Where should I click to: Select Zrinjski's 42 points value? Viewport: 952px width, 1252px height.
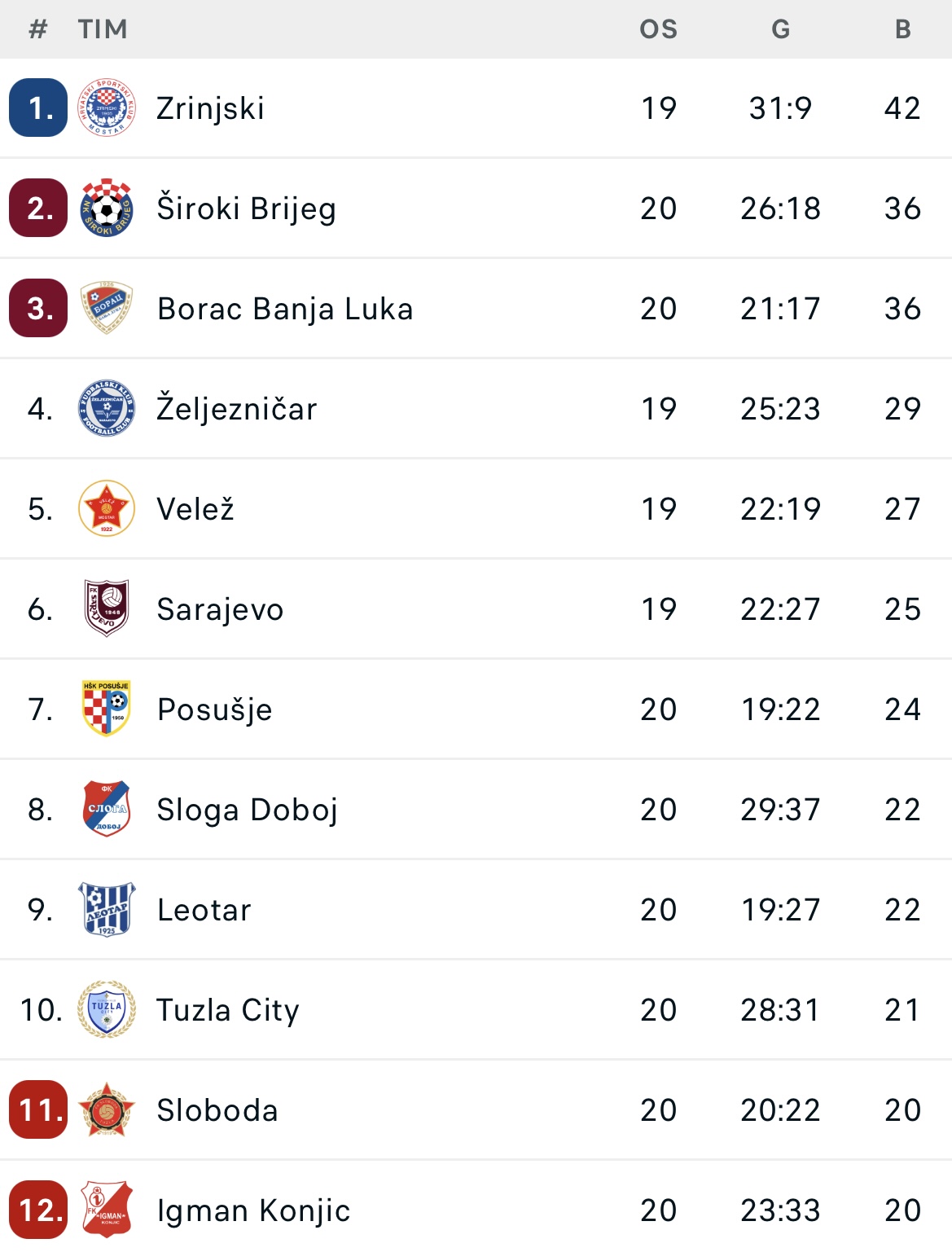903,108
